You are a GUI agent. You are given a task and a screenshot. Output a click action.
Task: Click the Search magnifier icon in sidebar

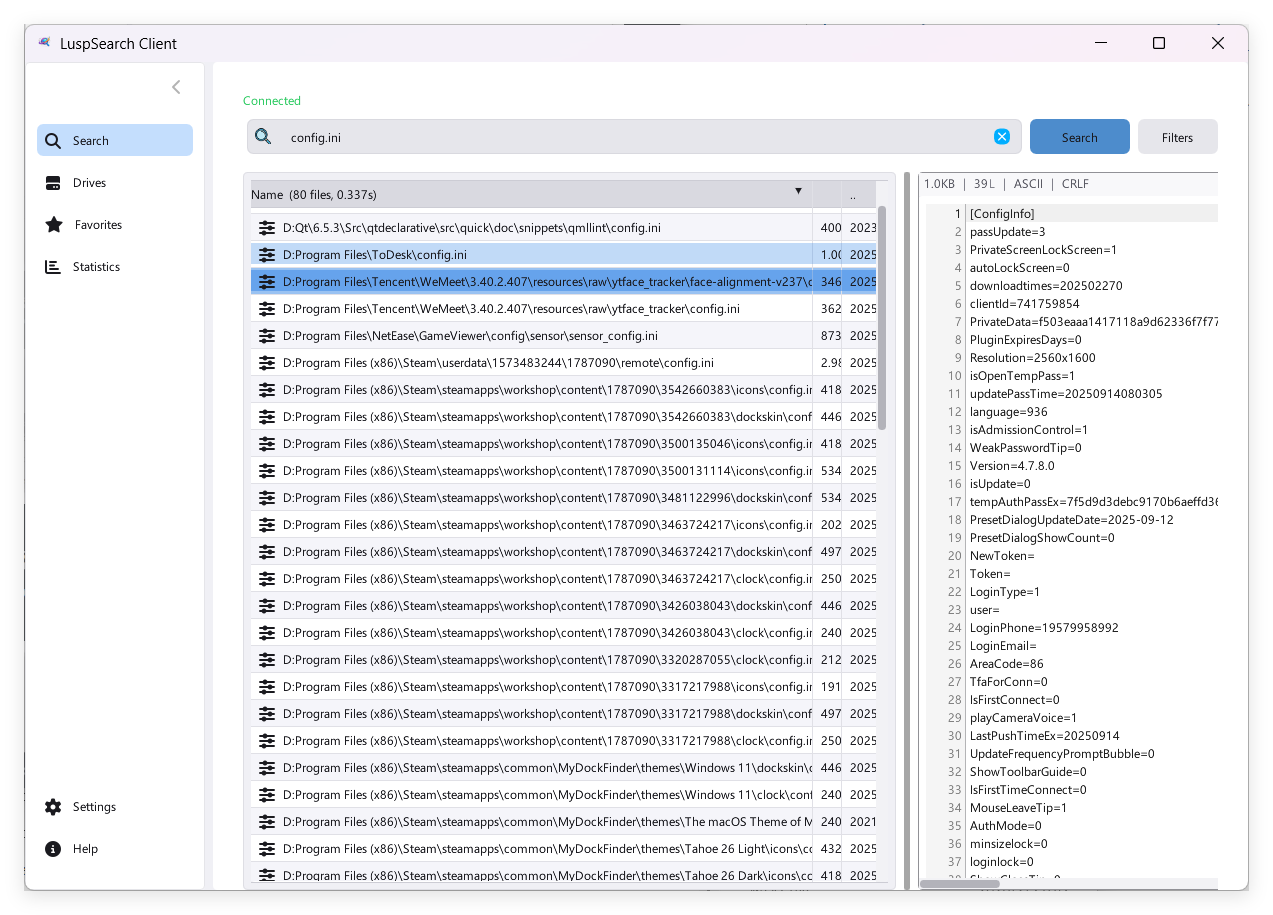54,141
